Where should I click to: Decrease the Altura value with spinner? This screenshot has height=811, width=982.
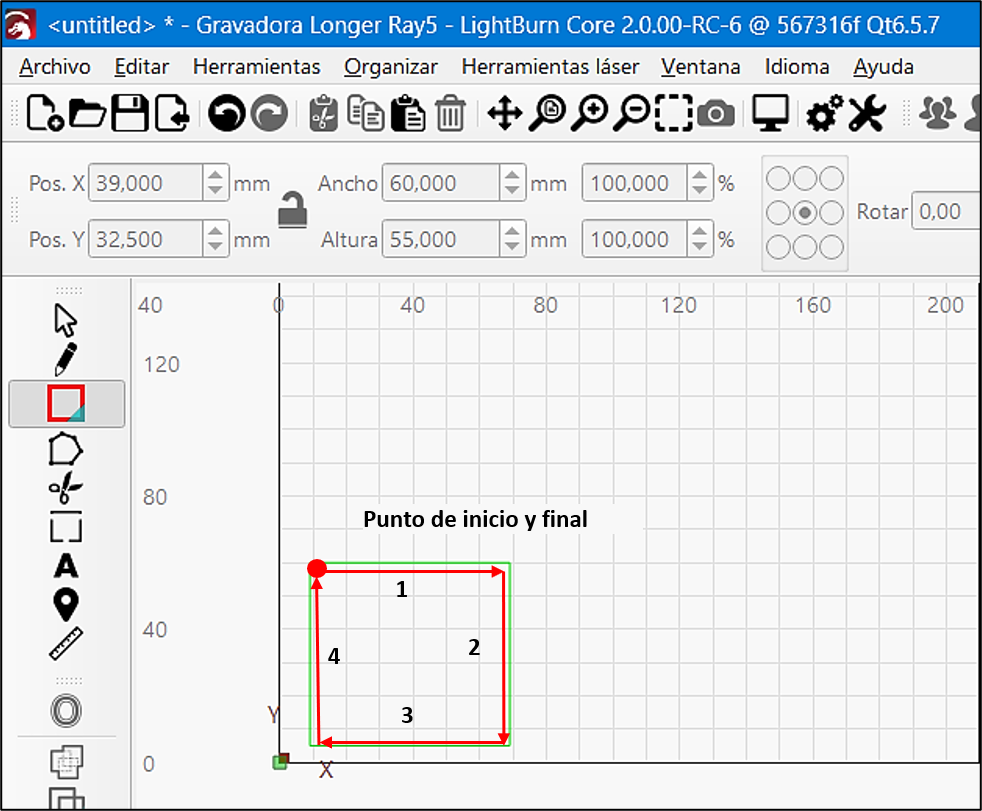coord(512,247)
